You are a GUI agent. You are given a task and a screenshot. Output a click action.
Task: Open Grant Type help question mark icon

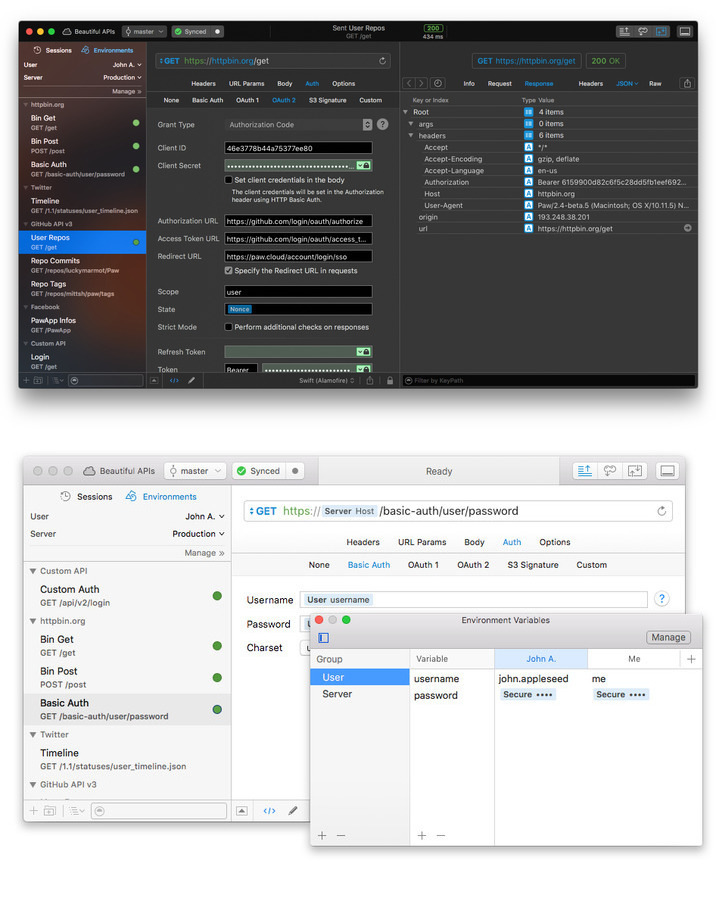[382, 124]
